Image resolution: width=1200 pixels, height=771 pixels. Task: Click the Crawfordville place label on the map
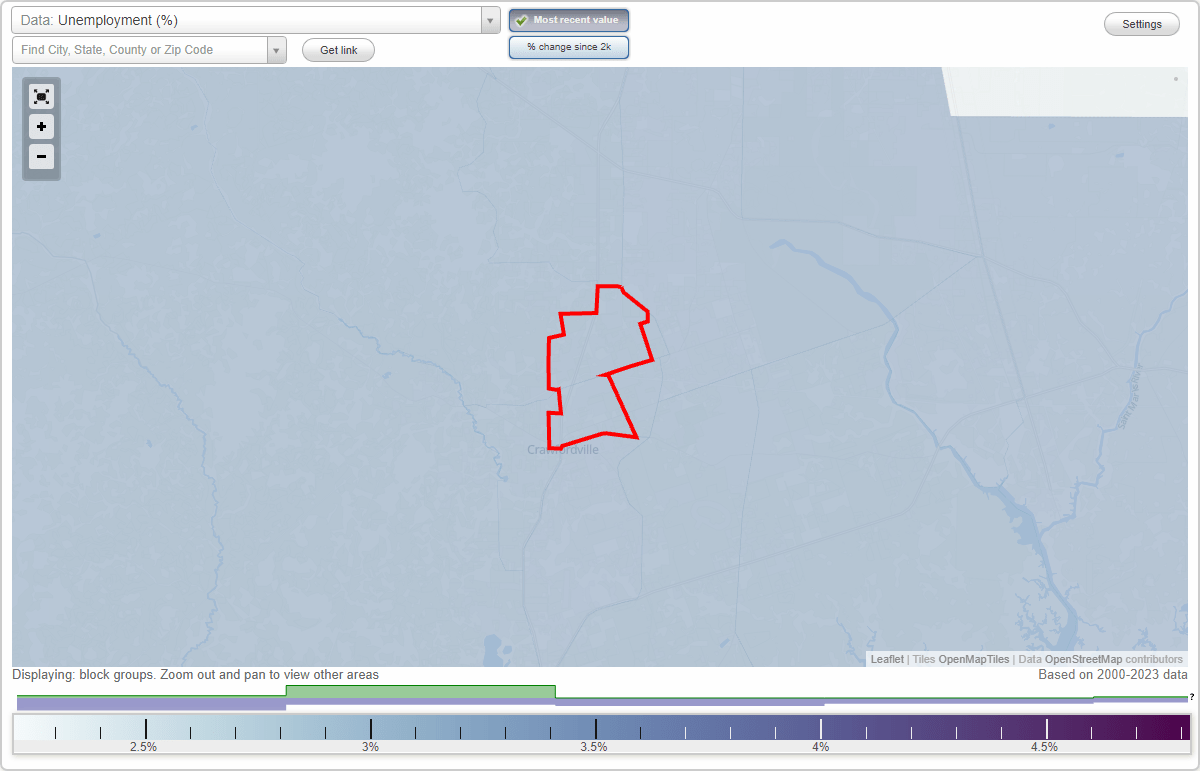pos(562,449)
